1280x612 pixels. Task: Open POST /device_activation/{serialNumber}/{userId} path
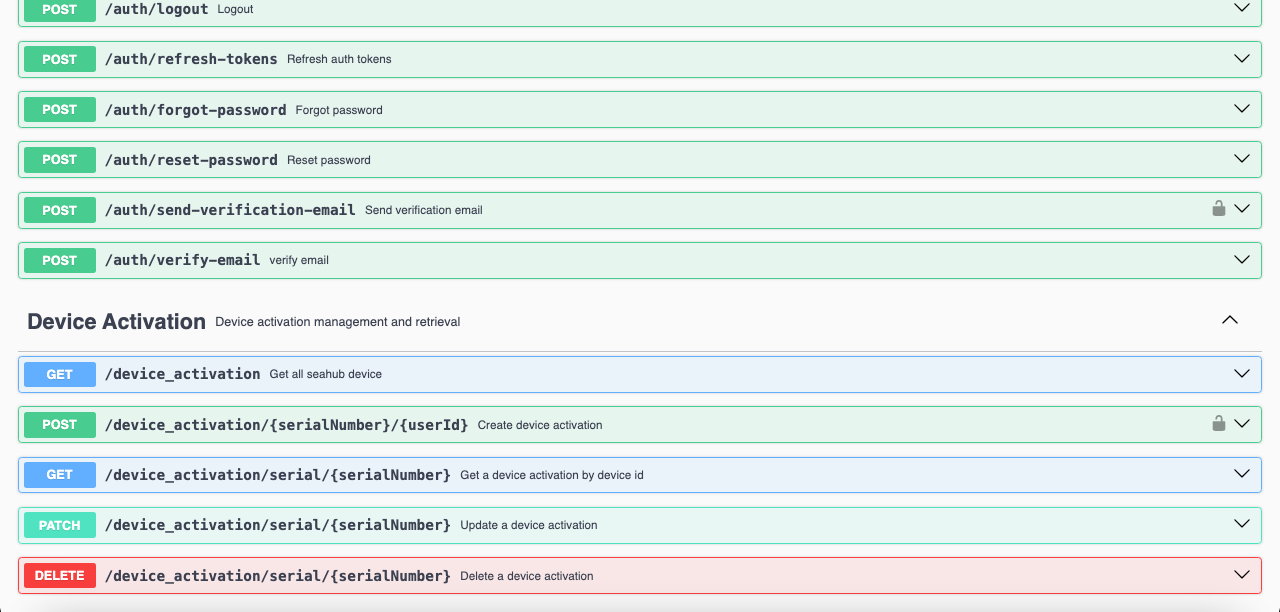point(286,425)
